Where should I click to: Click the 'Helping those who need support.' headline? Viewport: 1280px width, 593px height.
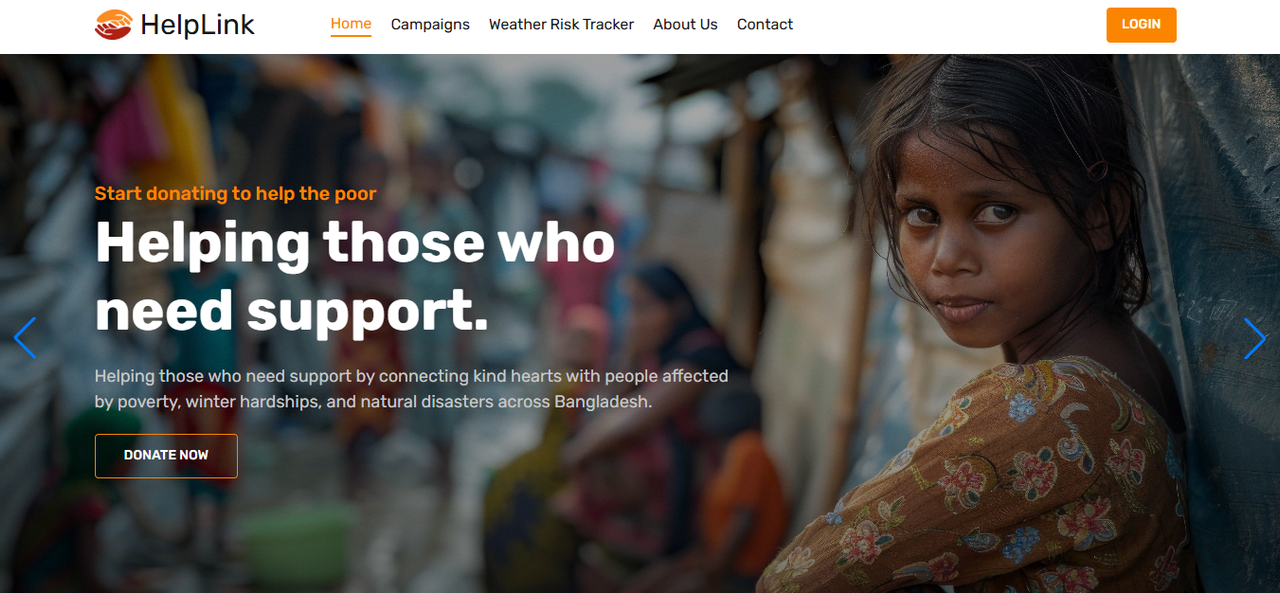point(355,275)
